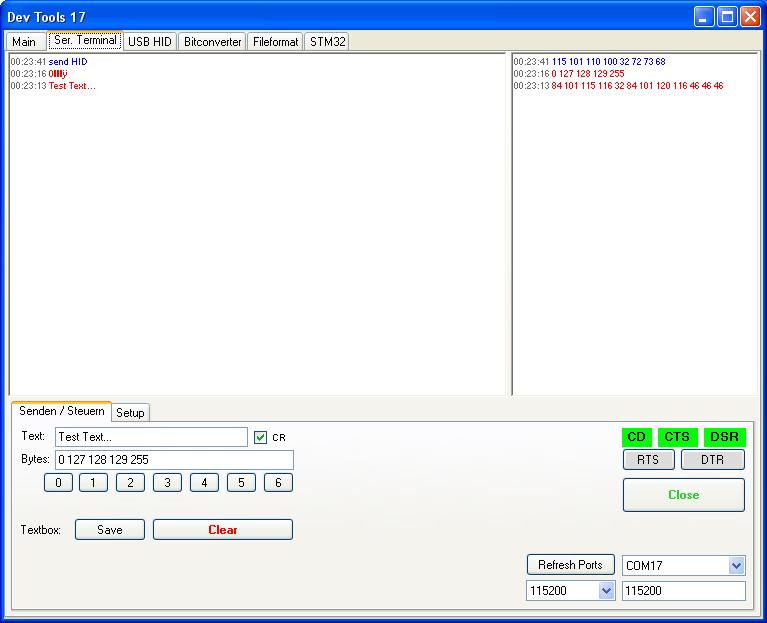Click the Refresh Ports button
Viewport: 767px width, 623px height.
tap(570, 565)
